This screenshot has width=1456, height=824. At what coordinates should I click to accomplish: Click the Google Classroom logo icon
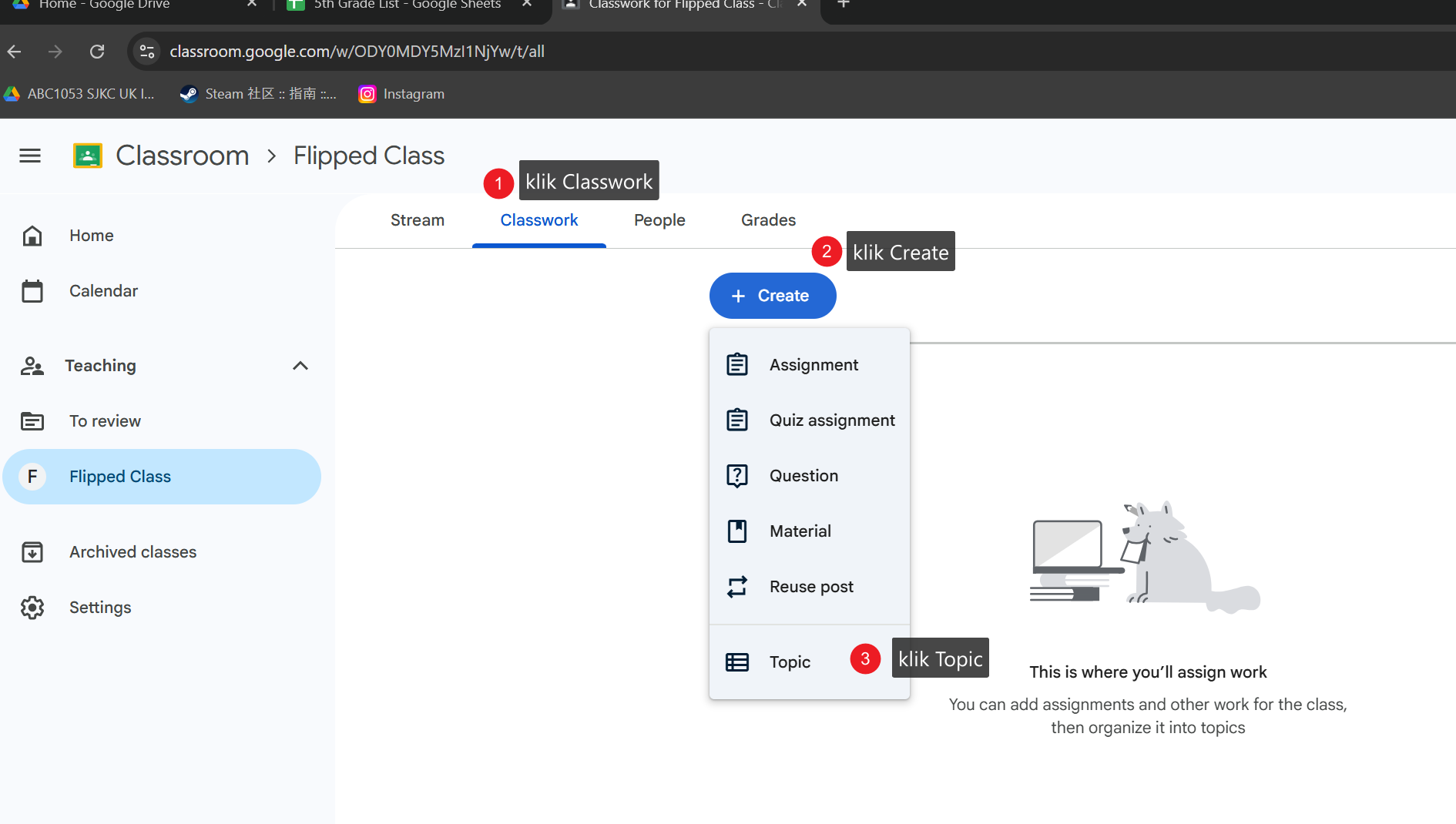pos(88,156)
